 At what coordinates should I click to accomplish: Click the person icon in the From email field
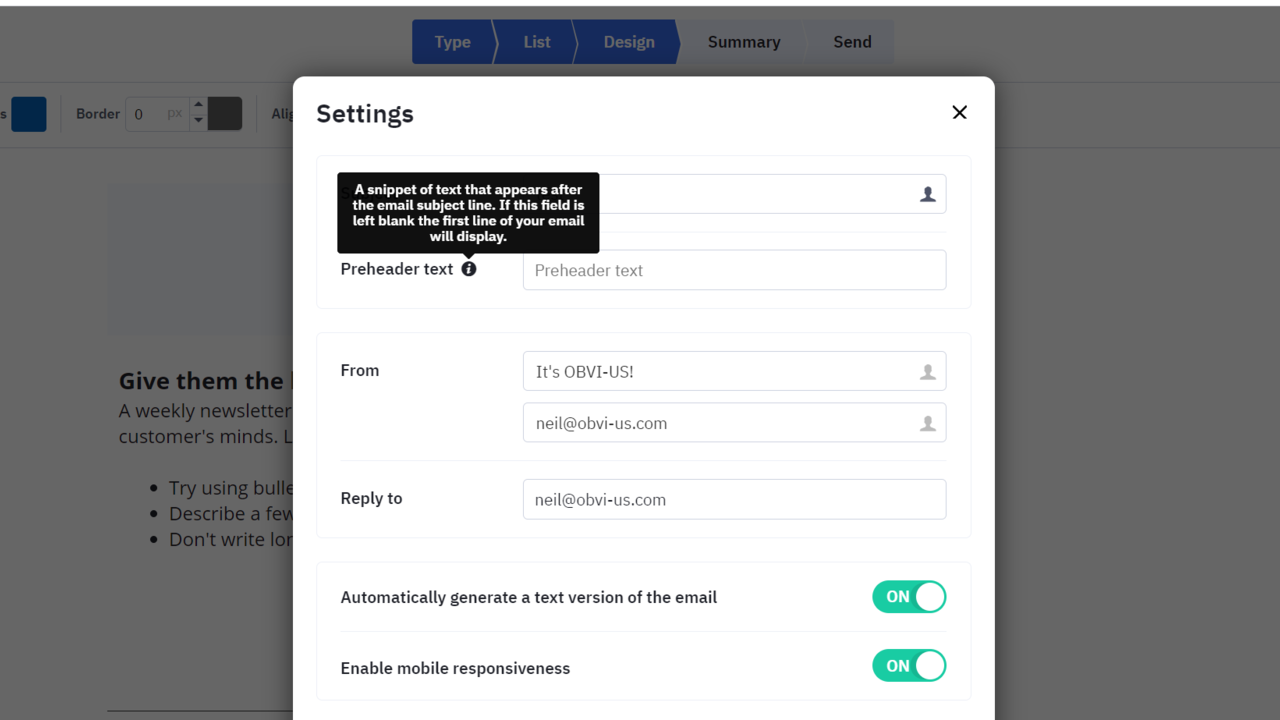(x=928, y=424)
